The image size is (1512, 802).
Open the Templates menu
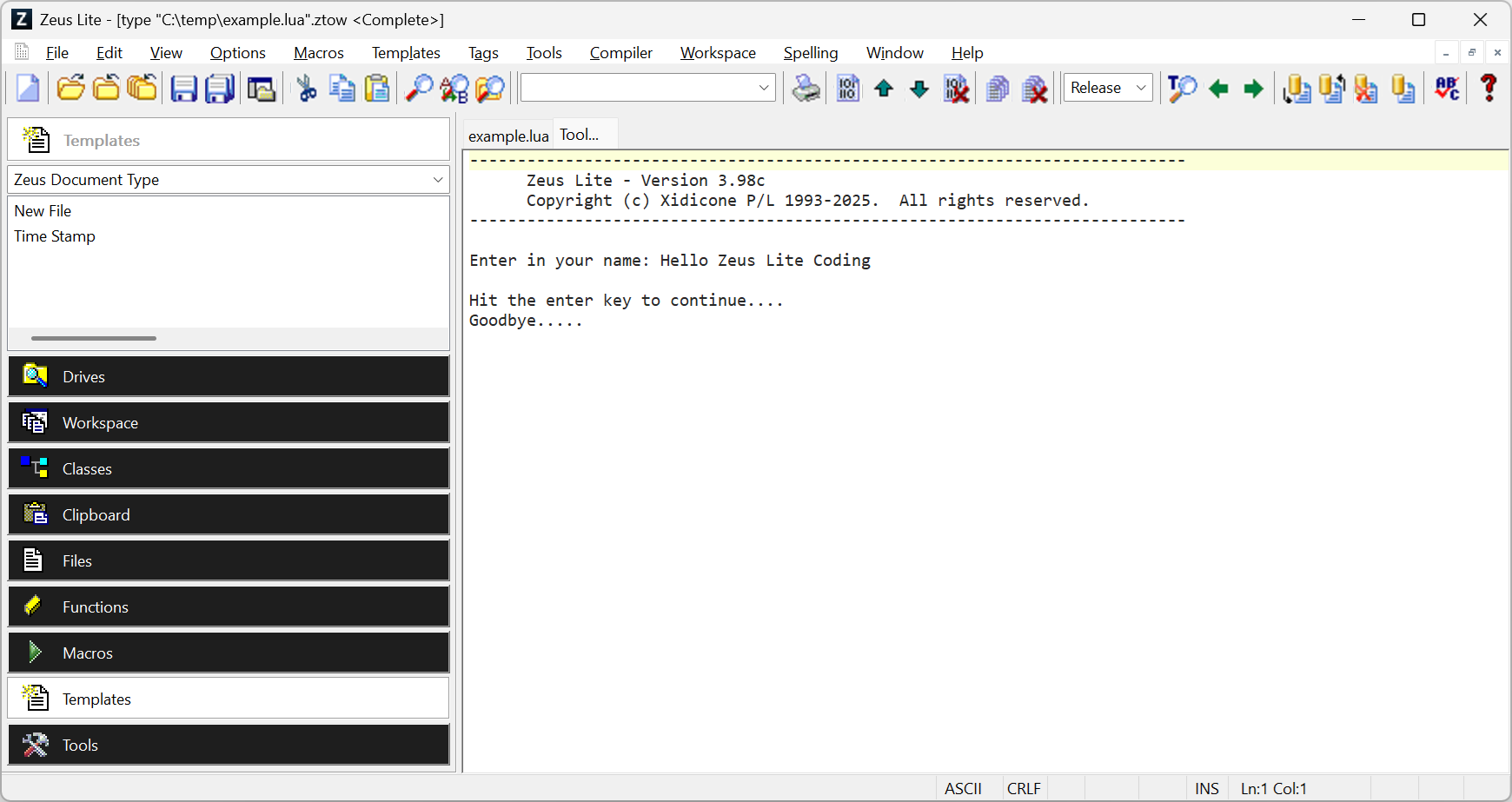coord(406,53)
